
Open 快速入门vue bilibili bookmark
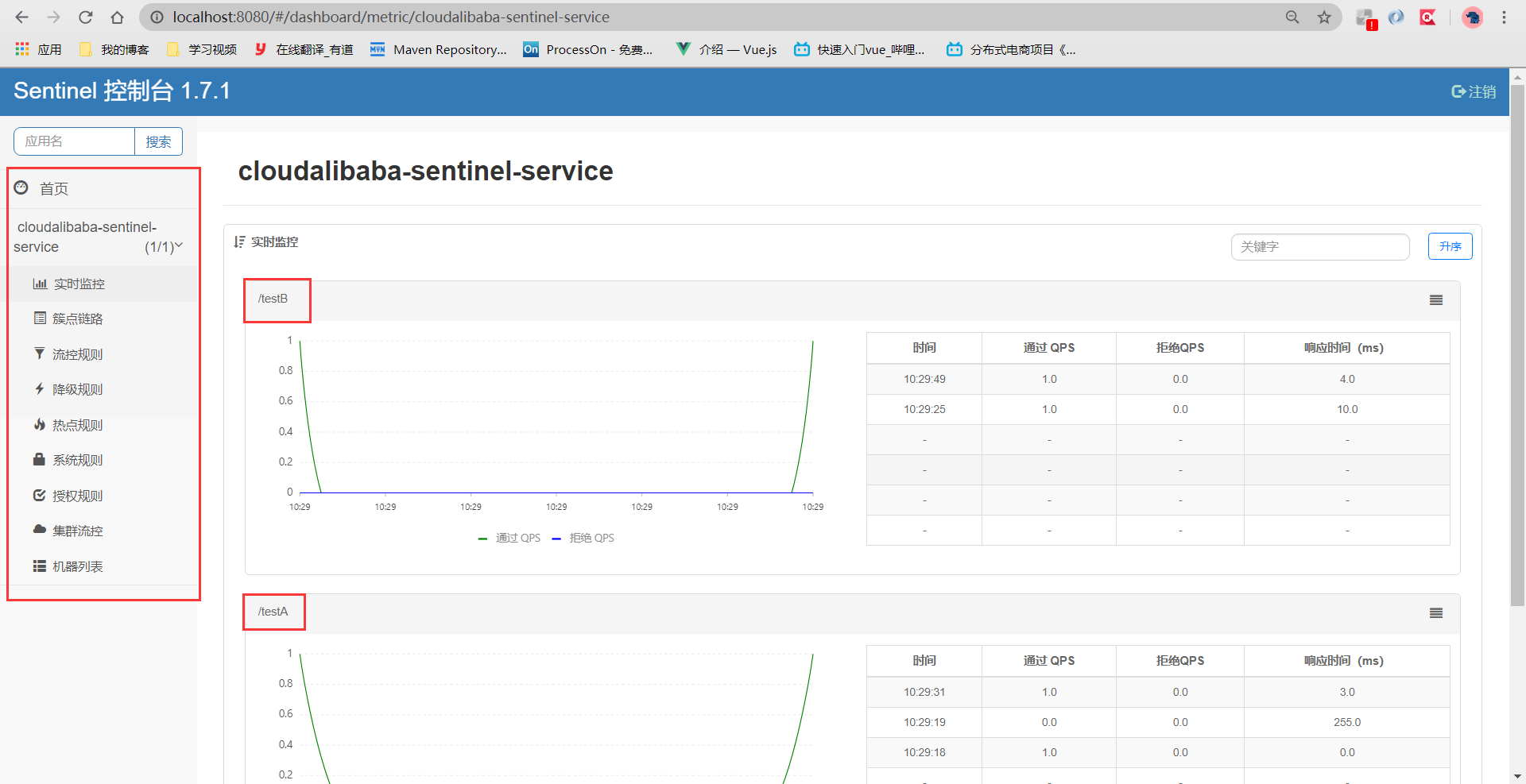tap(859, 49)
